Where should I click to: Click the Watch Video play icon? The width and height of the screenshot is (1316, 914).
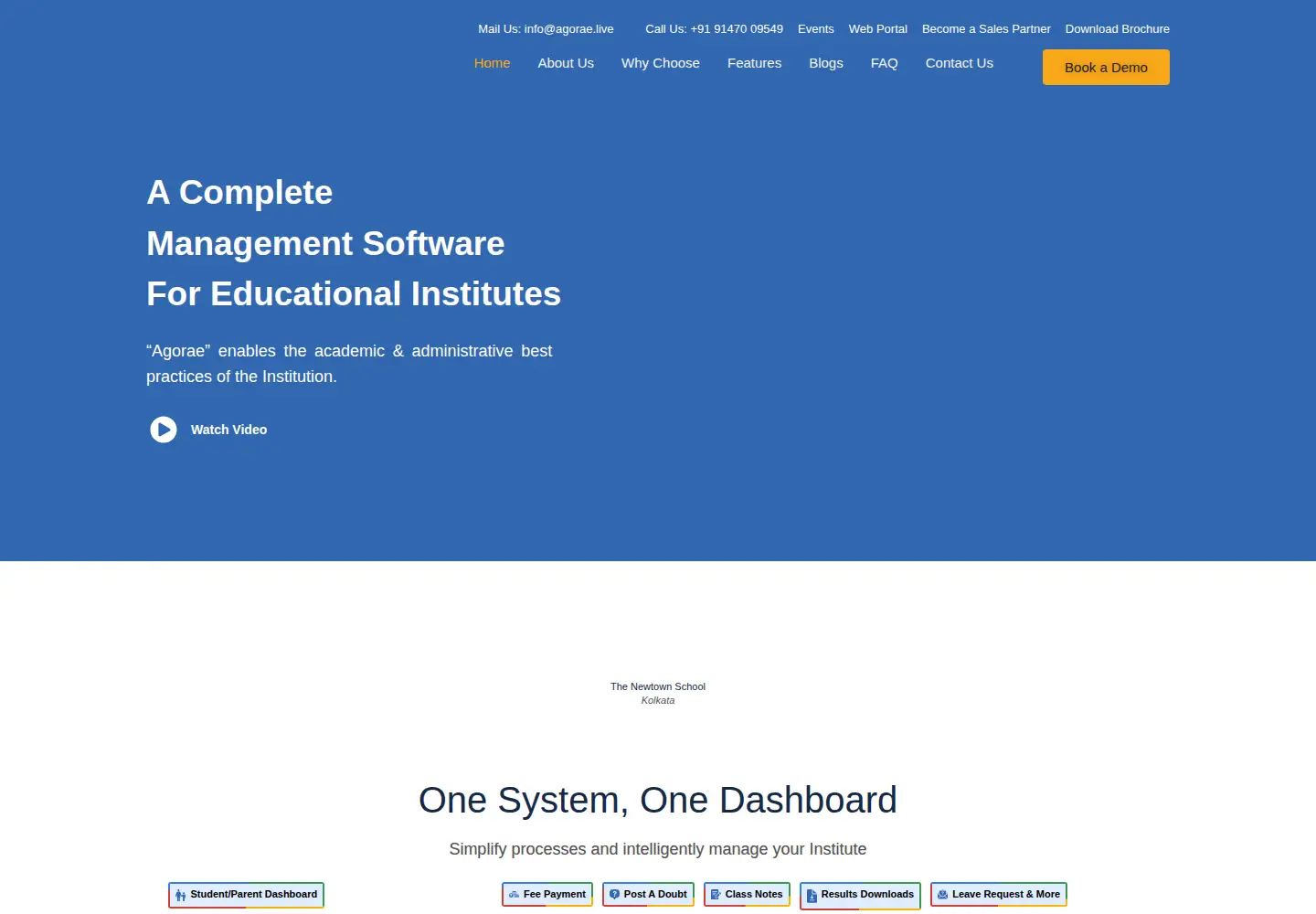point(164,430)
